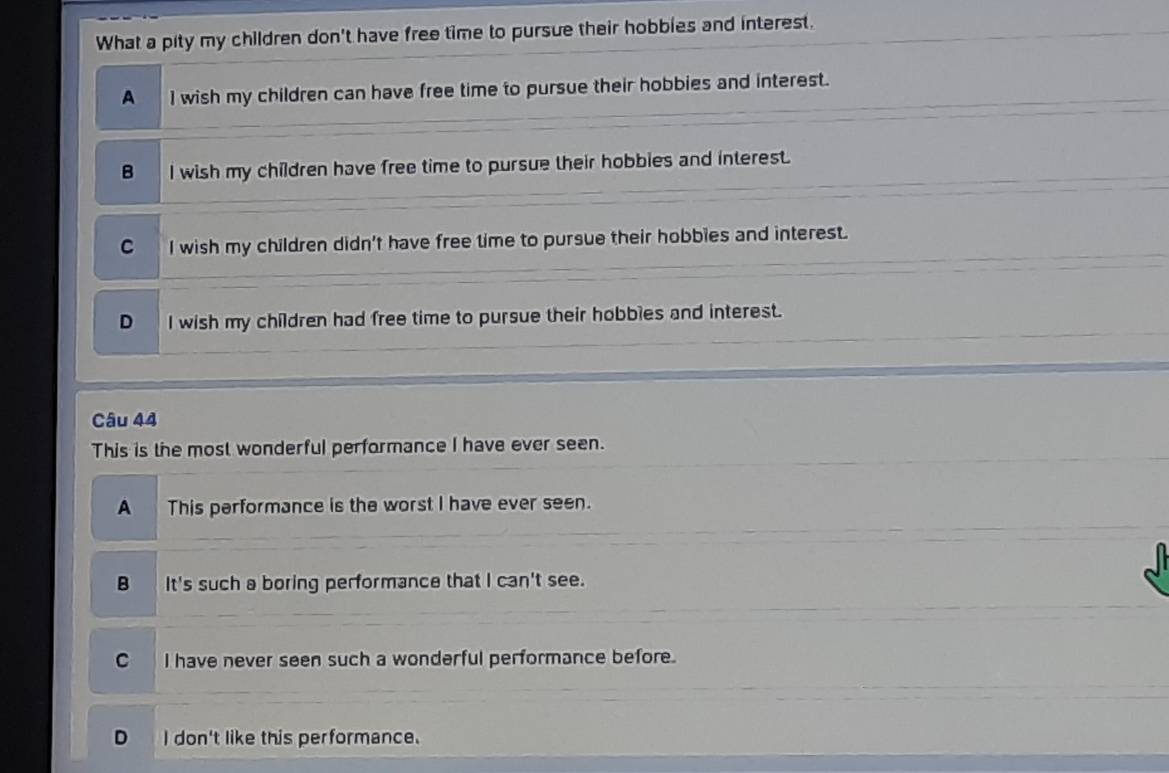Select letter B box beside 'children have free time'

(x=127, y=171)
